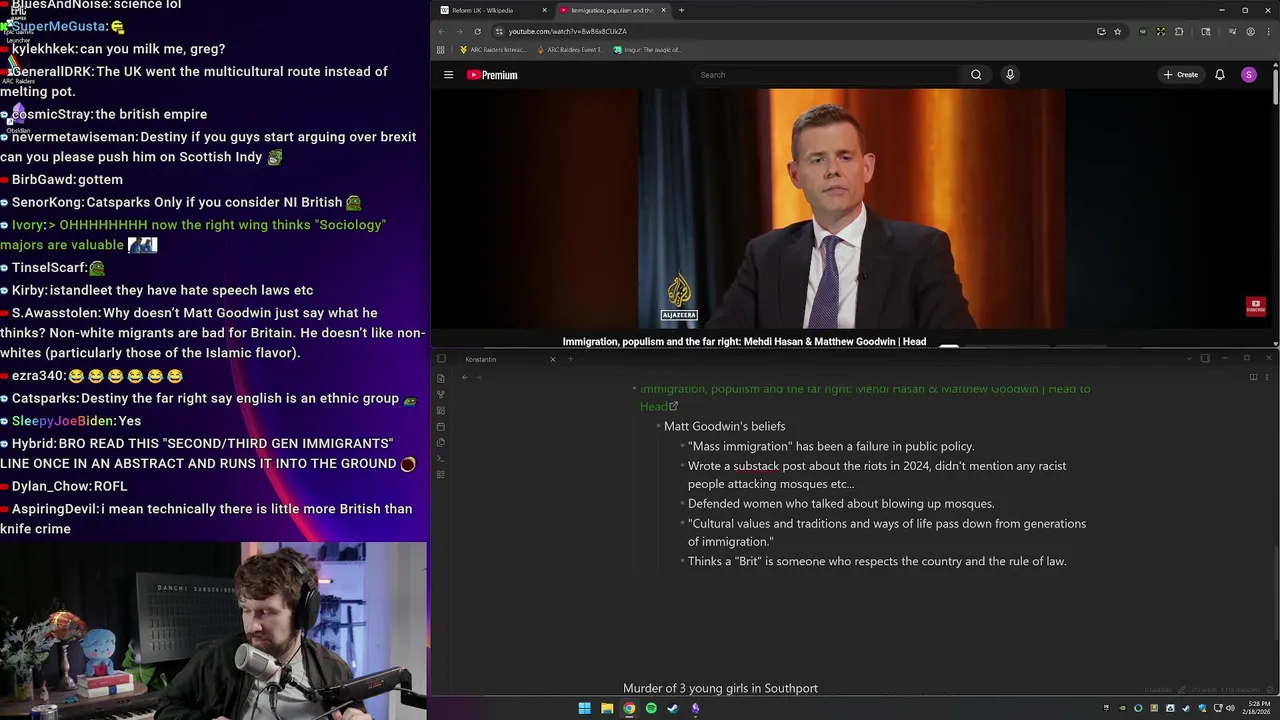Open the Chrome apps grid bookmark icon
Image resolution: width=1280 pixels, height=720 pixels.
tap(440, 49)
